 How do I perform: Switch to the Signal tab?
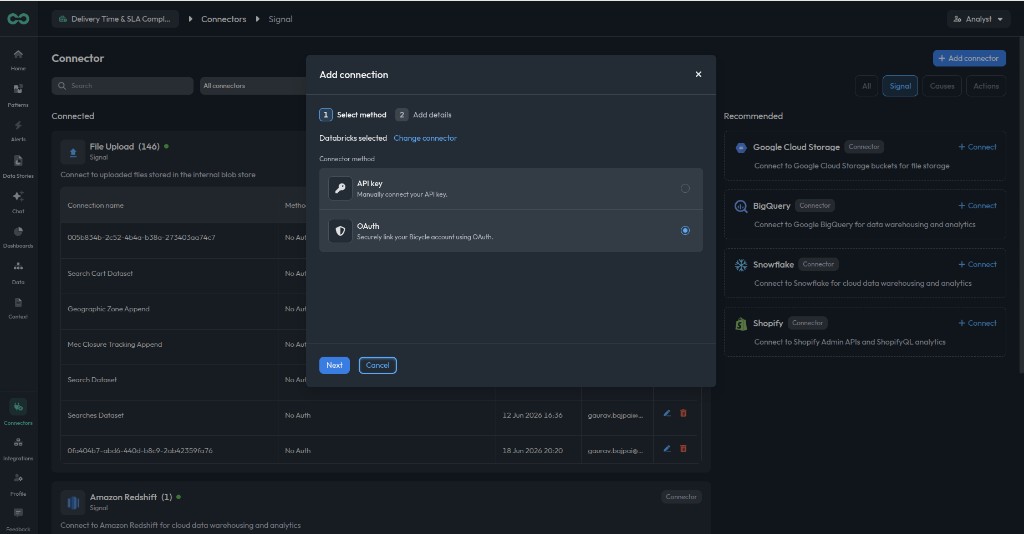click(x=900, y=86)
